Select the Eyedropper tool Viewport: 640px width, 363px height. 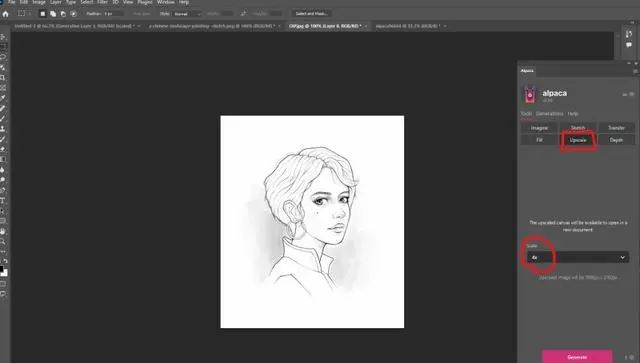(3, 98)
